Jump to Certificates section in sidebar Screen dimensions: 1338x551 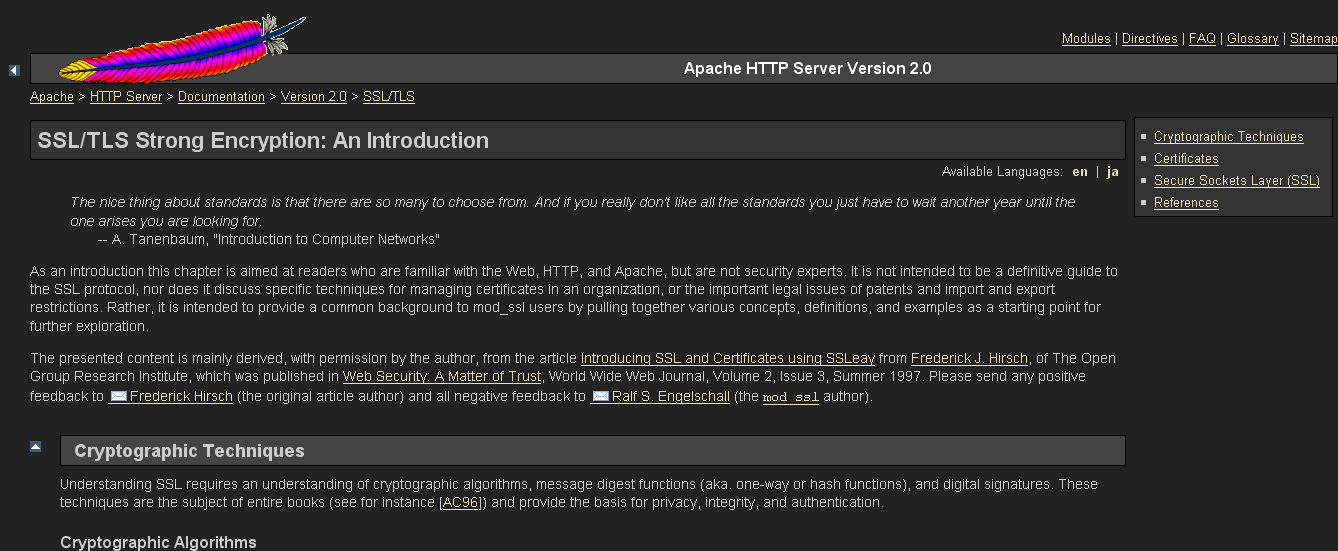[1186, 159]
